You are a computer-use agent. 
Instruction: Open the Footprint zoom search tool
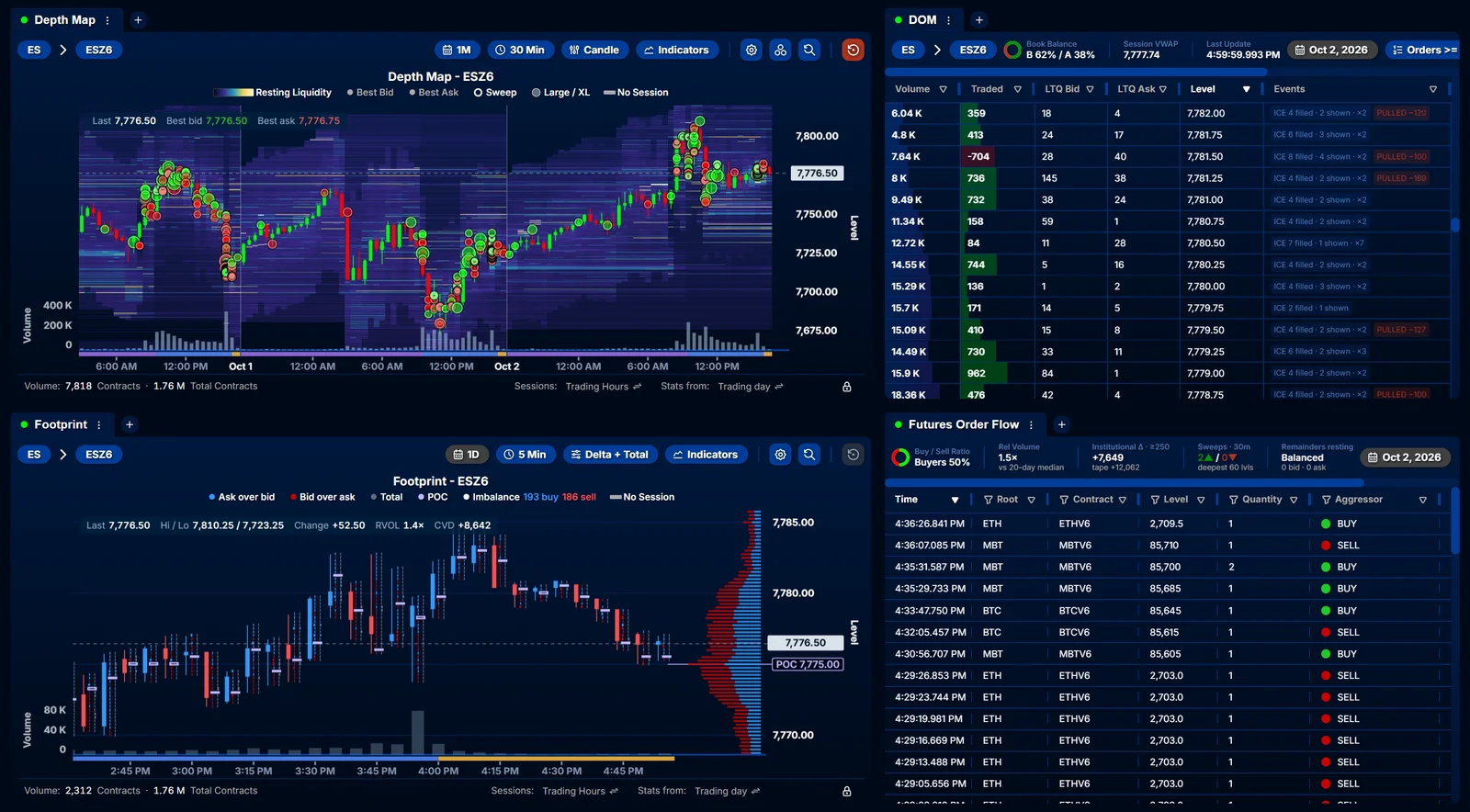pyautogui.click(x=809, y=454)
